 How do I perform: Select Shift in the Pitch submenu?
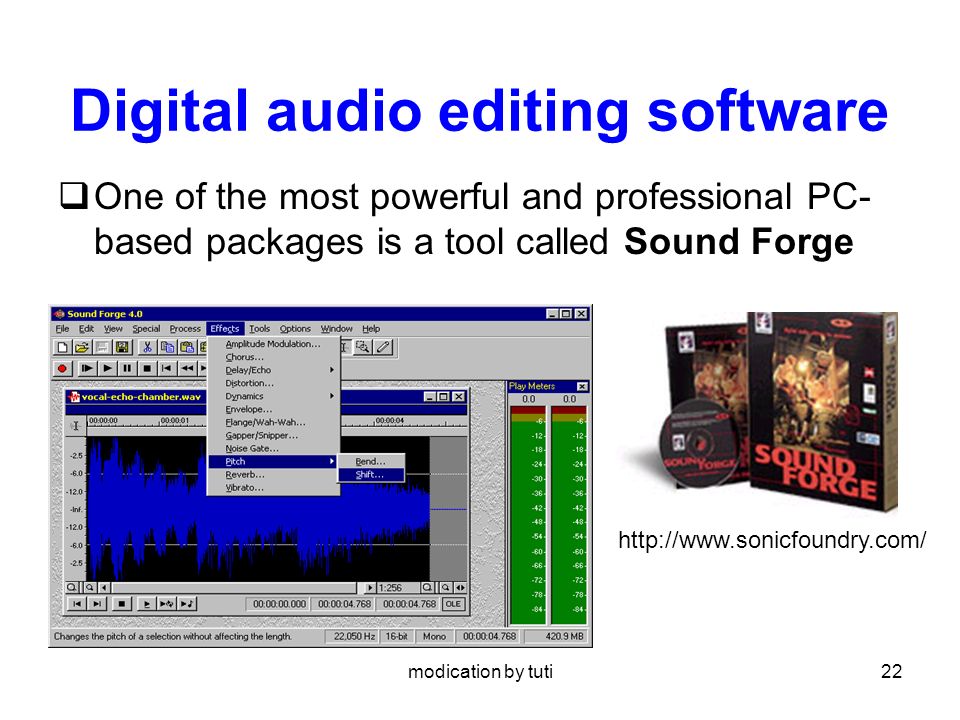(372, 475)
